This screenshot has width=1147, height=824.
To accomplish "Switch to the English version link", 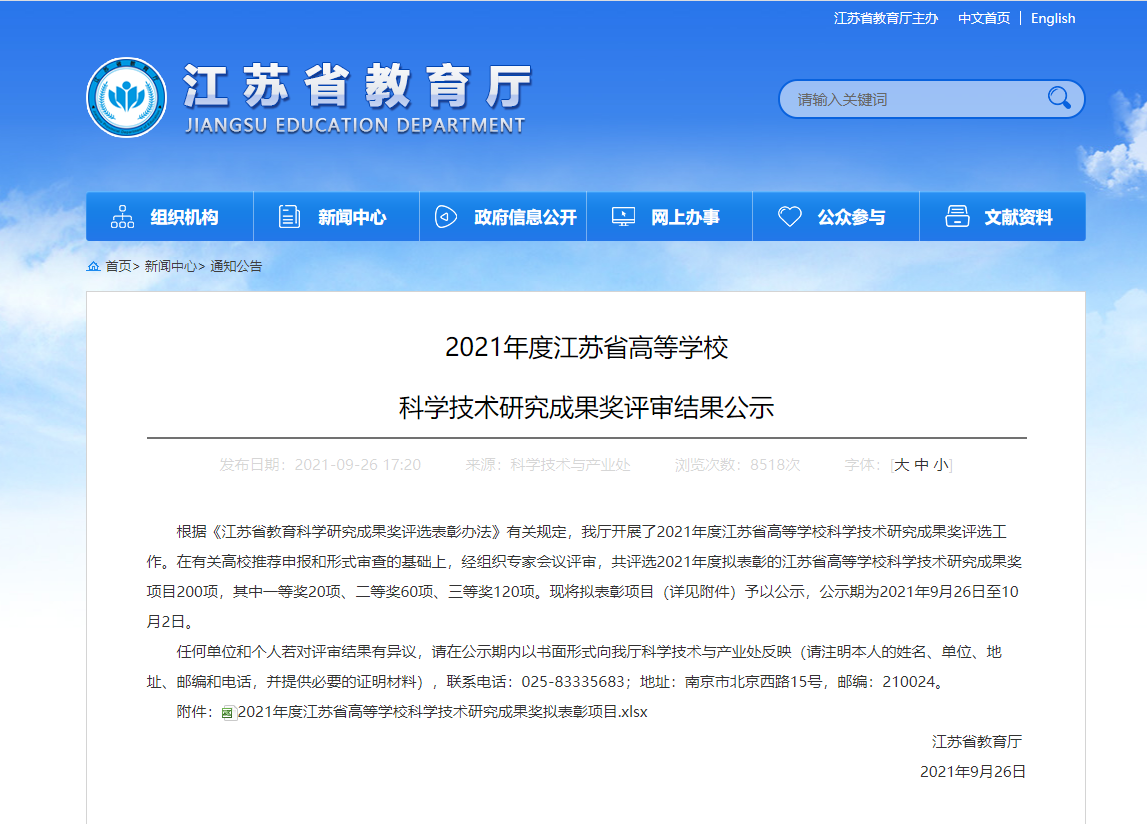I will (1053, 18).
